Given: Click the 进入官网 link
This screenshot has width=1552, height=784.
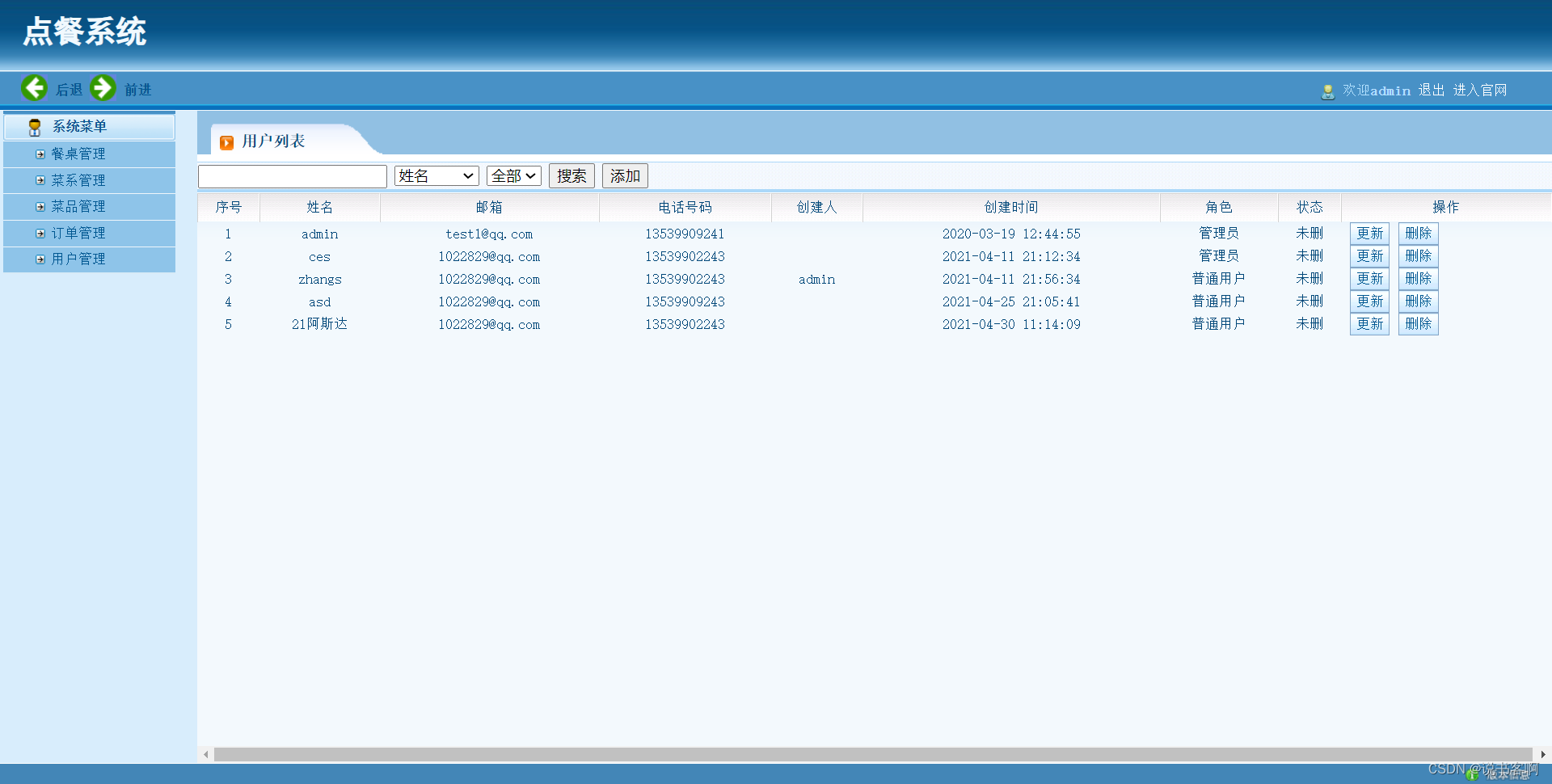Looking at the screenshot, I should 1480,91.
